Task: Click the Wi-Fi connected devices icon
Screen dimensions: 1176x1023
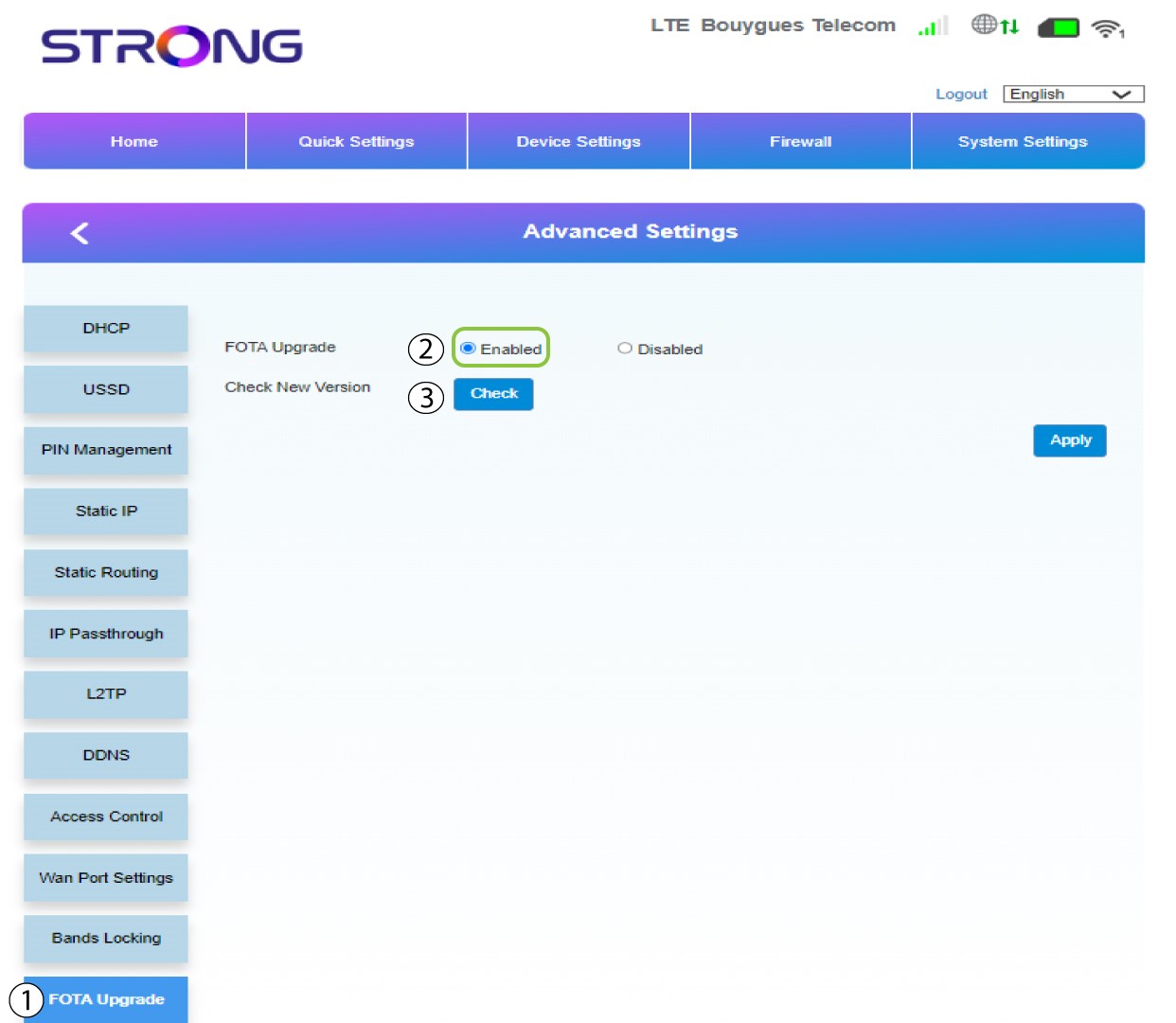Action: 1107,28
